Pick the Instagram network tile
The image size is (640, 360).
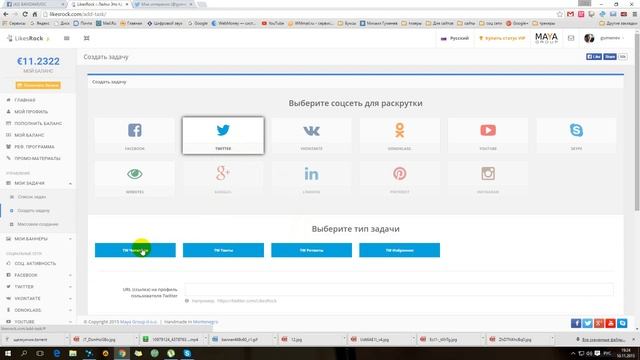coord(488,179)
